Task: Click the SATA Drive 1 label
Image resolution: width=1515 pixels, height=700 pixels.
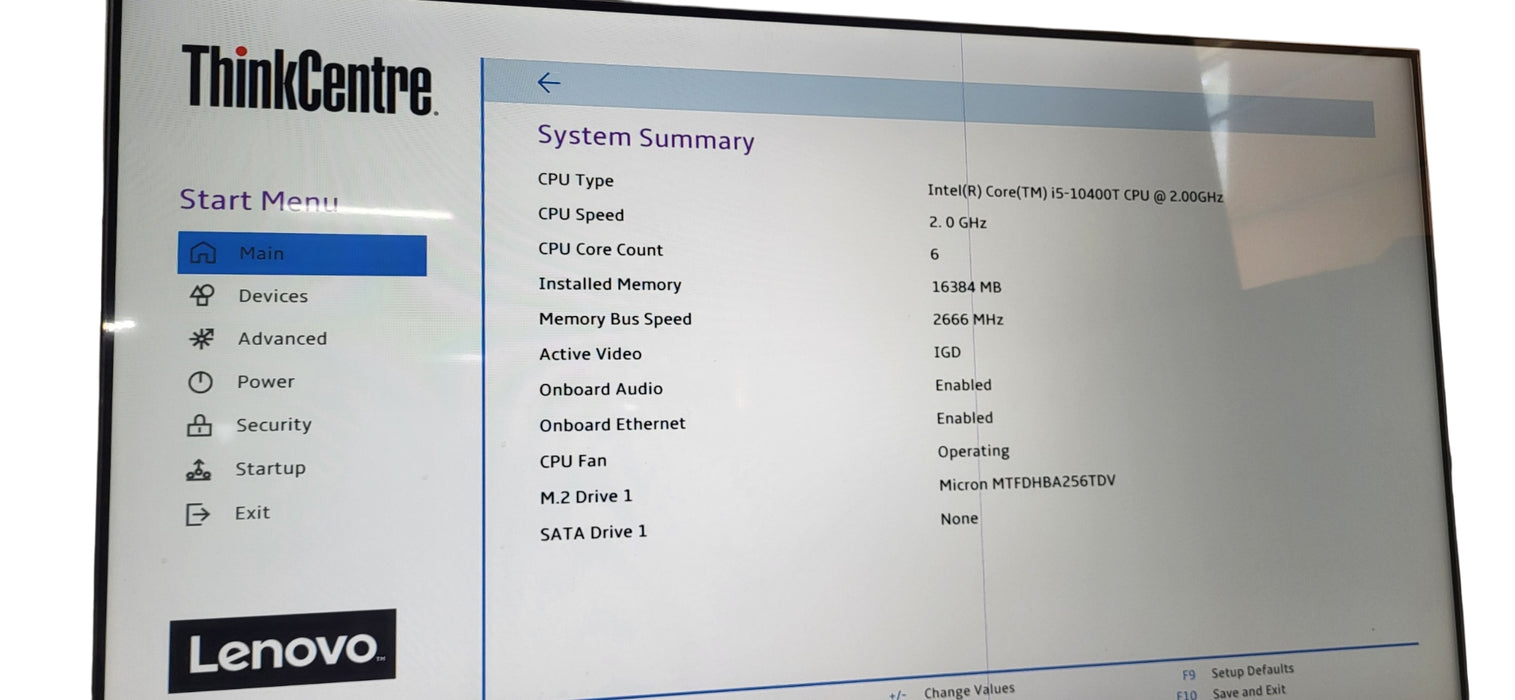Action: tap(594, 533)
